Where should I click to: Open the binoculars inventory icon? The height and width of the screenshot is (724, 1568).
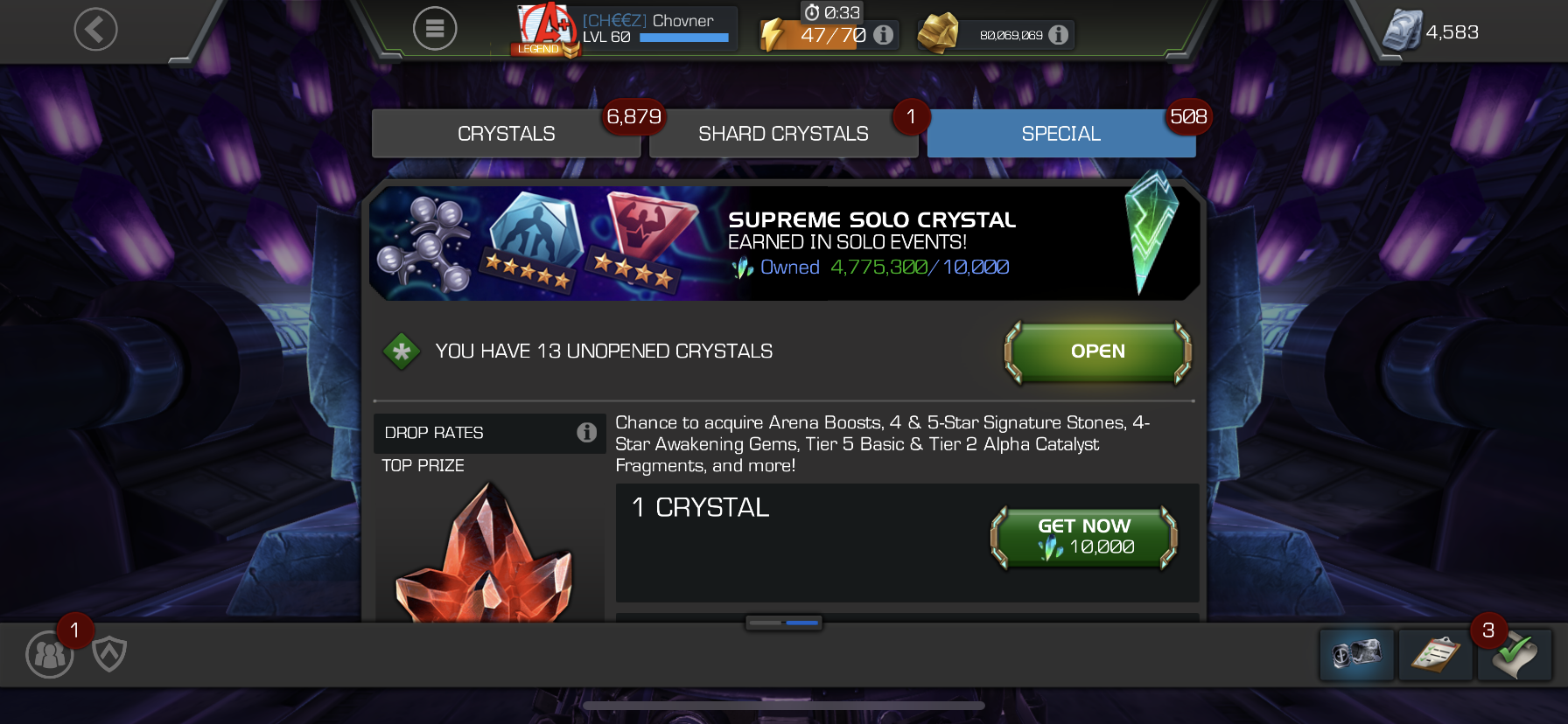coord(1356,654)
